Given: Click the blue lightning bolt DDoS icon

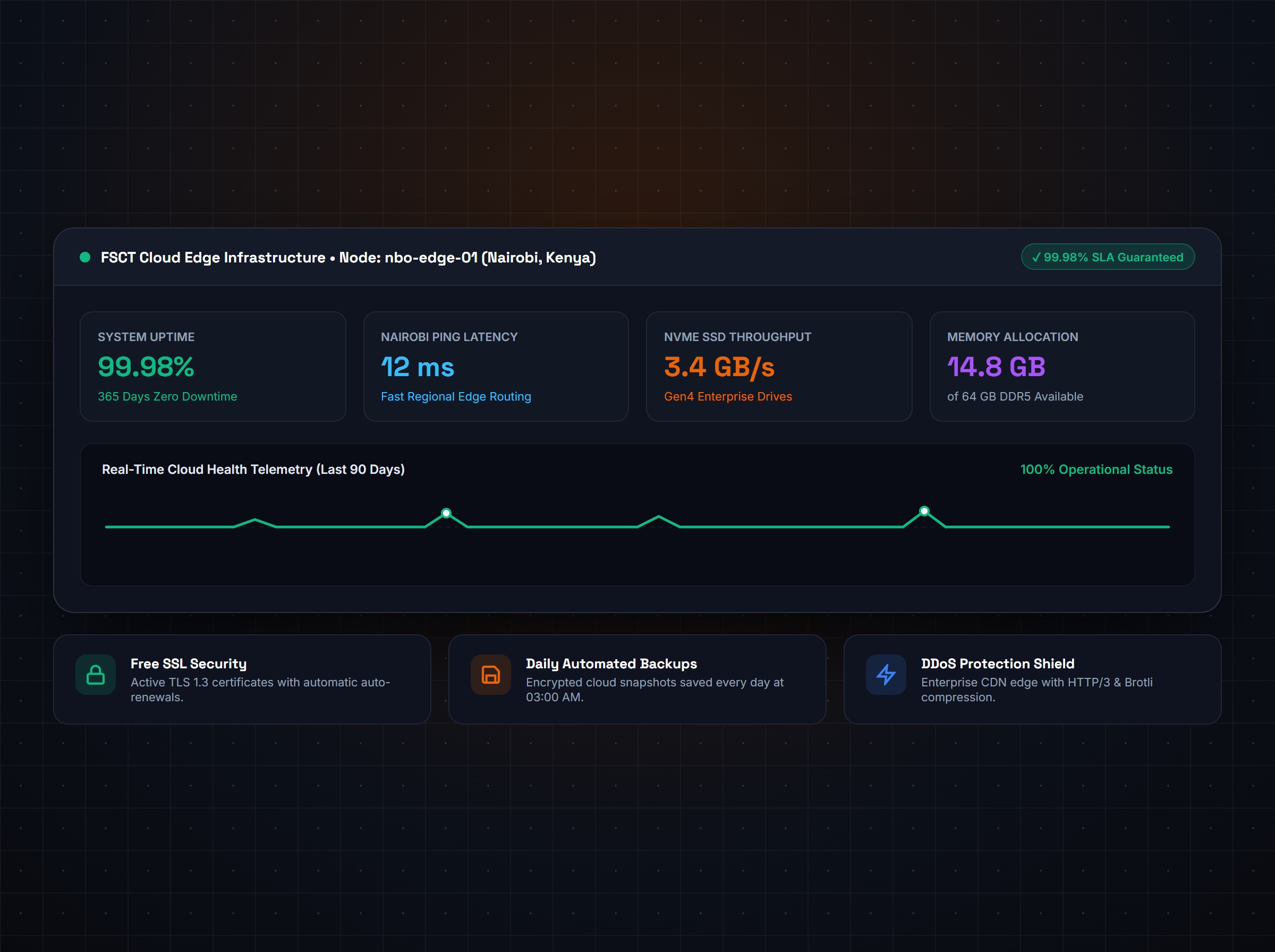Looking at the screenshot, I should tap(886, 675).
